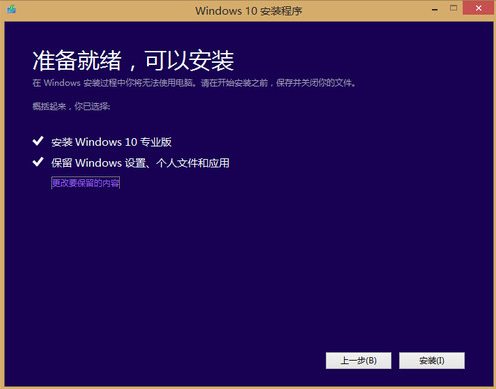Click the checkmark beside 保留 Windows 设置
The image size is (496, 389).
coord(38,162)
